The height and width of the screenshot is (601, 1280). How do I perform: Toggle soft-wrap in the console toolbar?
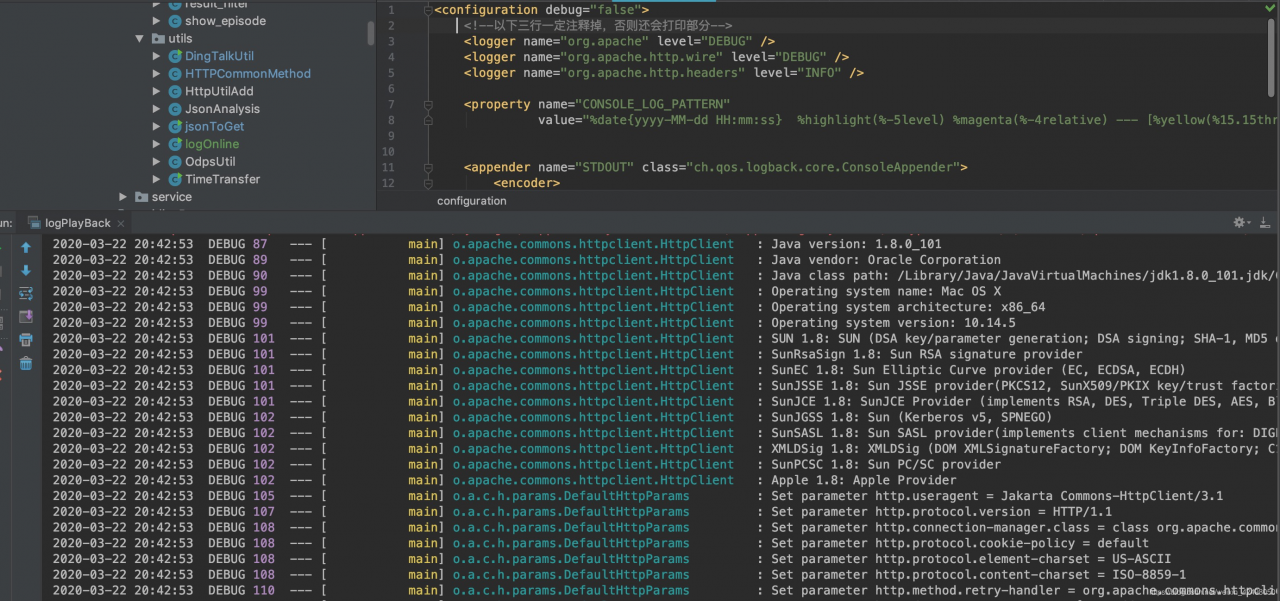[x=26, y=293]
